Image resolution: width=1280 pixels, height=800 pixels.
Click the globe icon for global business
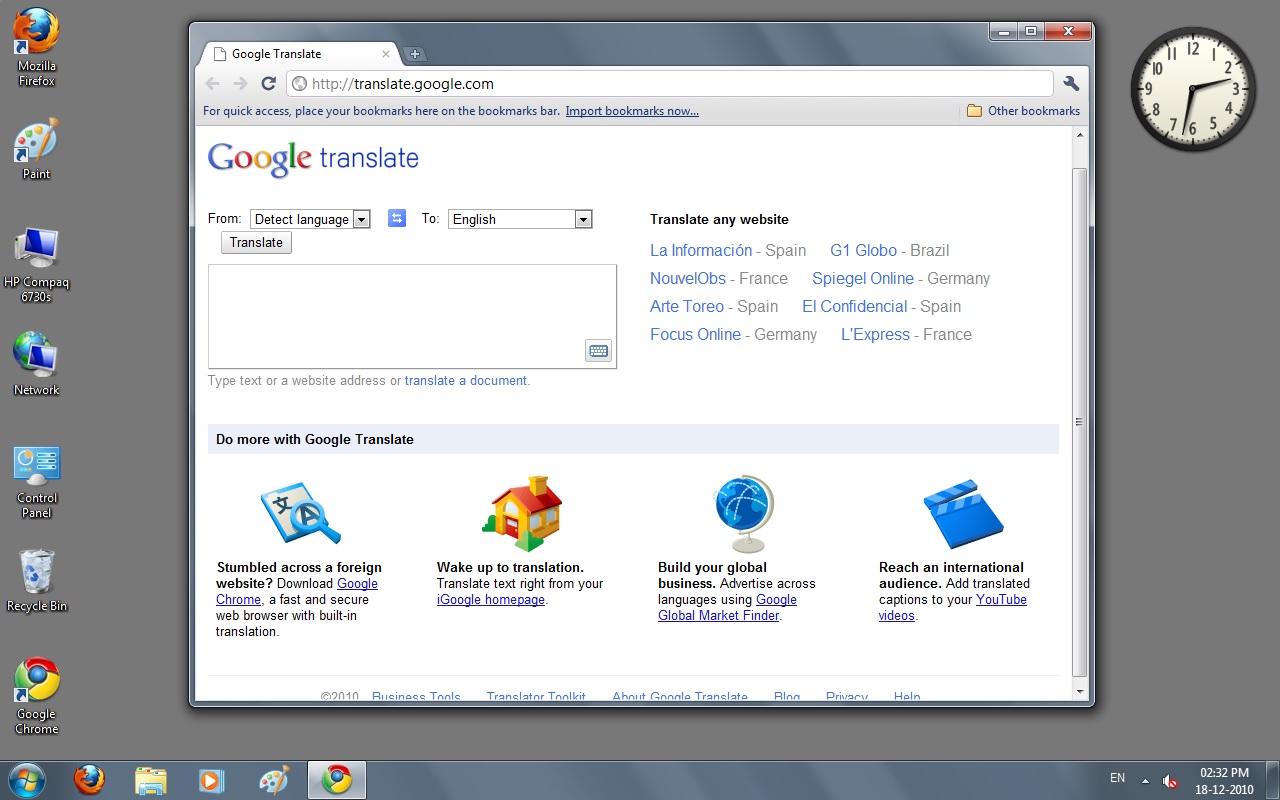pos(743,513)
